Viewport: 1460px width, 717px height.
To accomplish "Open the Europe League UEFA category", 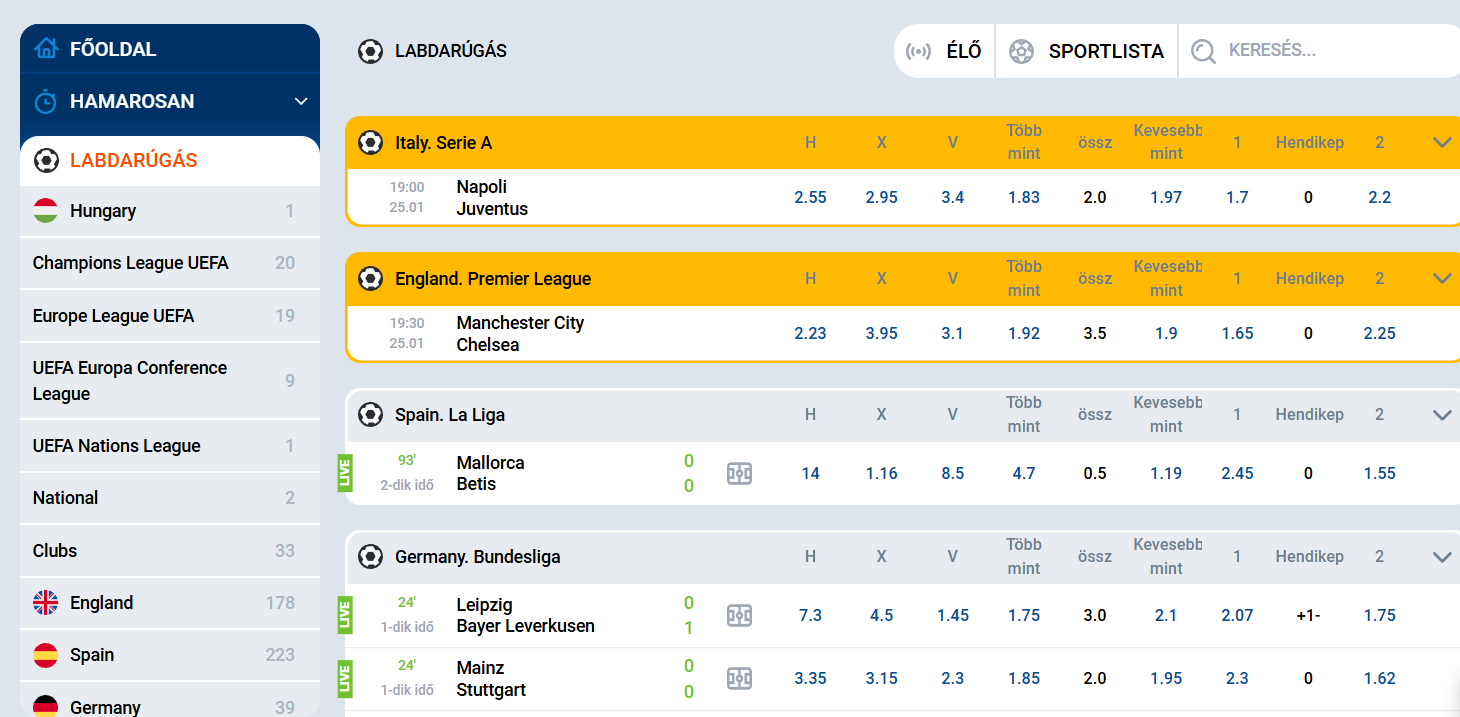I will point(113,316).
